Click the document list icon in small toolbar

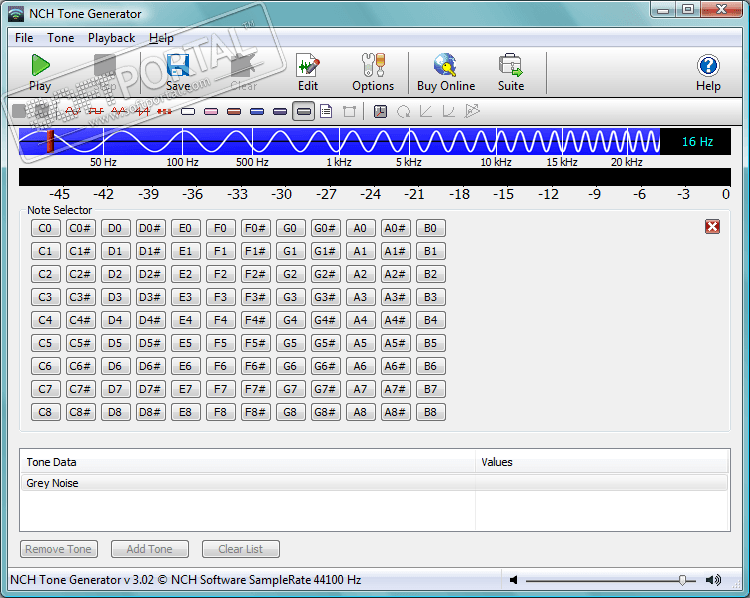pyautogui.click(x=326, y=111)
